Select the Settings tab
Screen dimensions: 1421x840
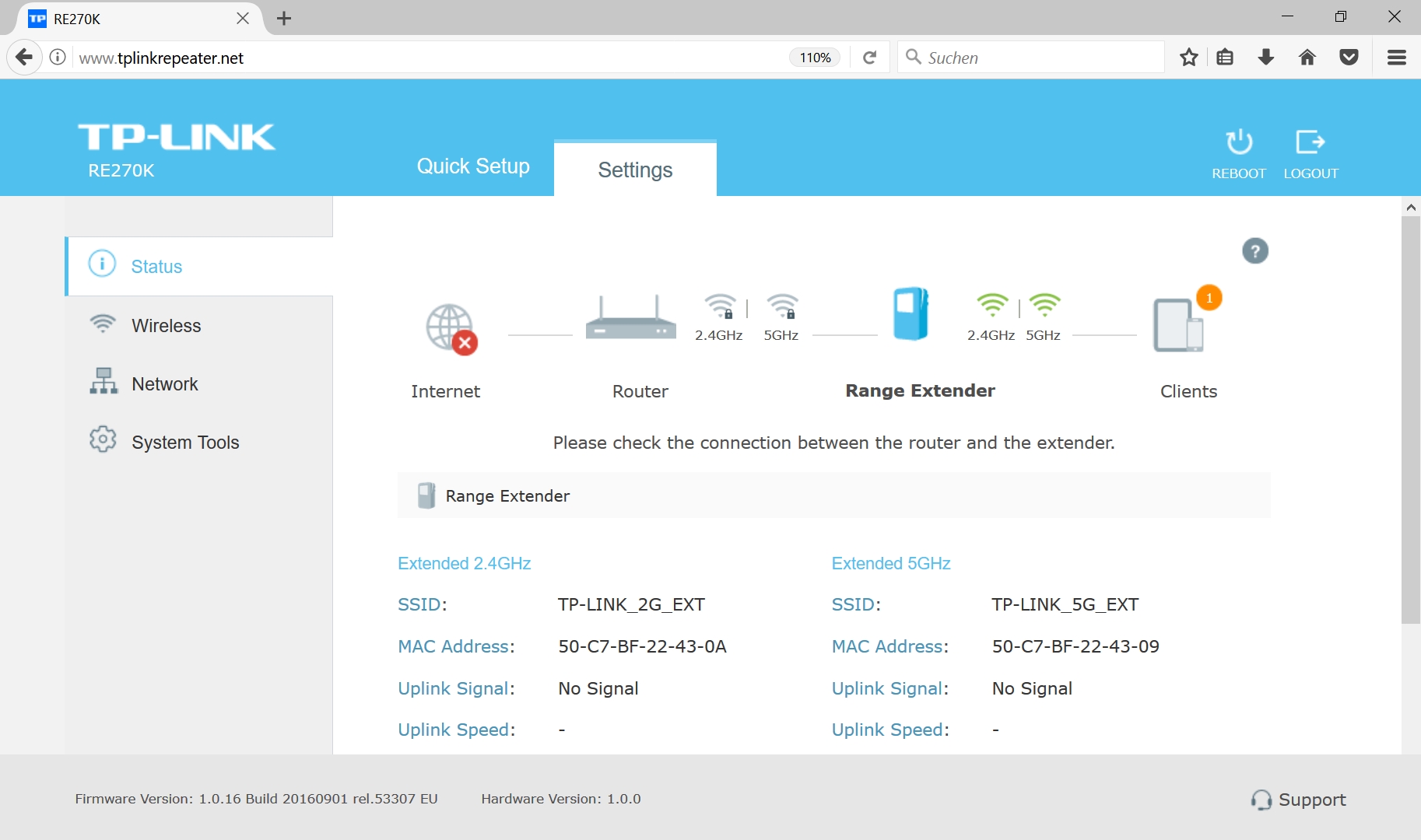click(x=635, y=170)
